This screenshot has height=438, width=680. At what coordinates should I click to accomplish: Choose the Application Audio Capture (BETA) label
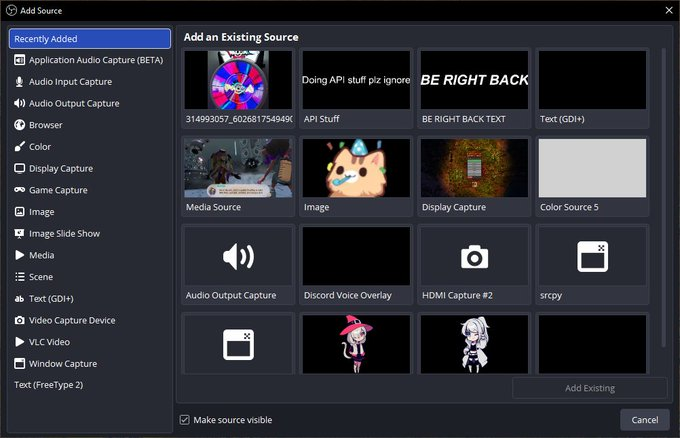click(96, 60)
